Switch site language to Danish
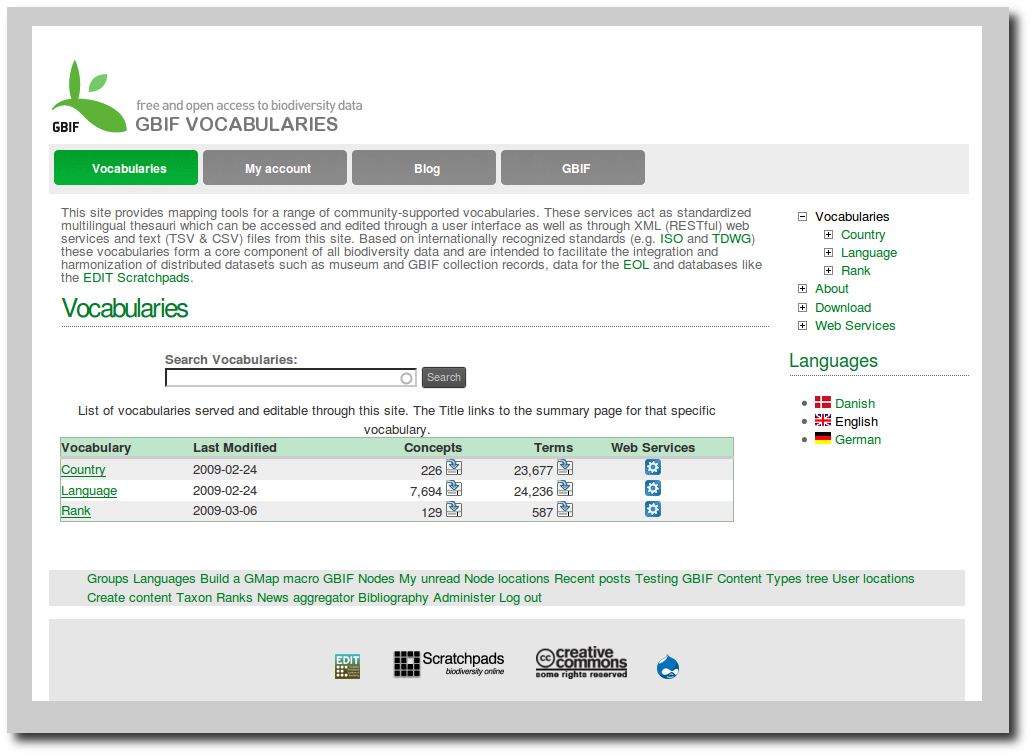 pos(854,403)
